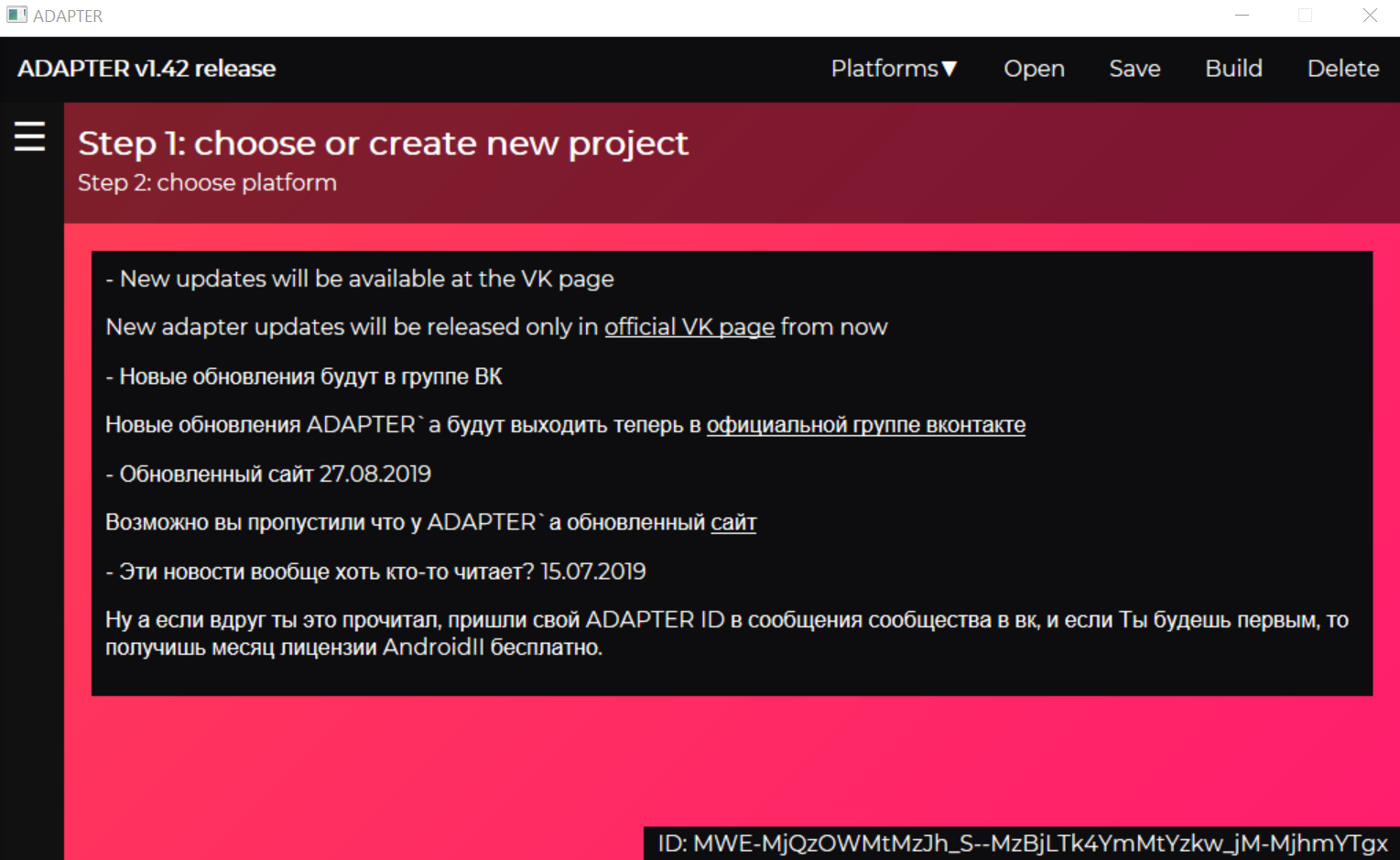
Task: Click the 'Step 1: choose or create new project' heading
Action: pyautogui.click(x=383, y=144)
